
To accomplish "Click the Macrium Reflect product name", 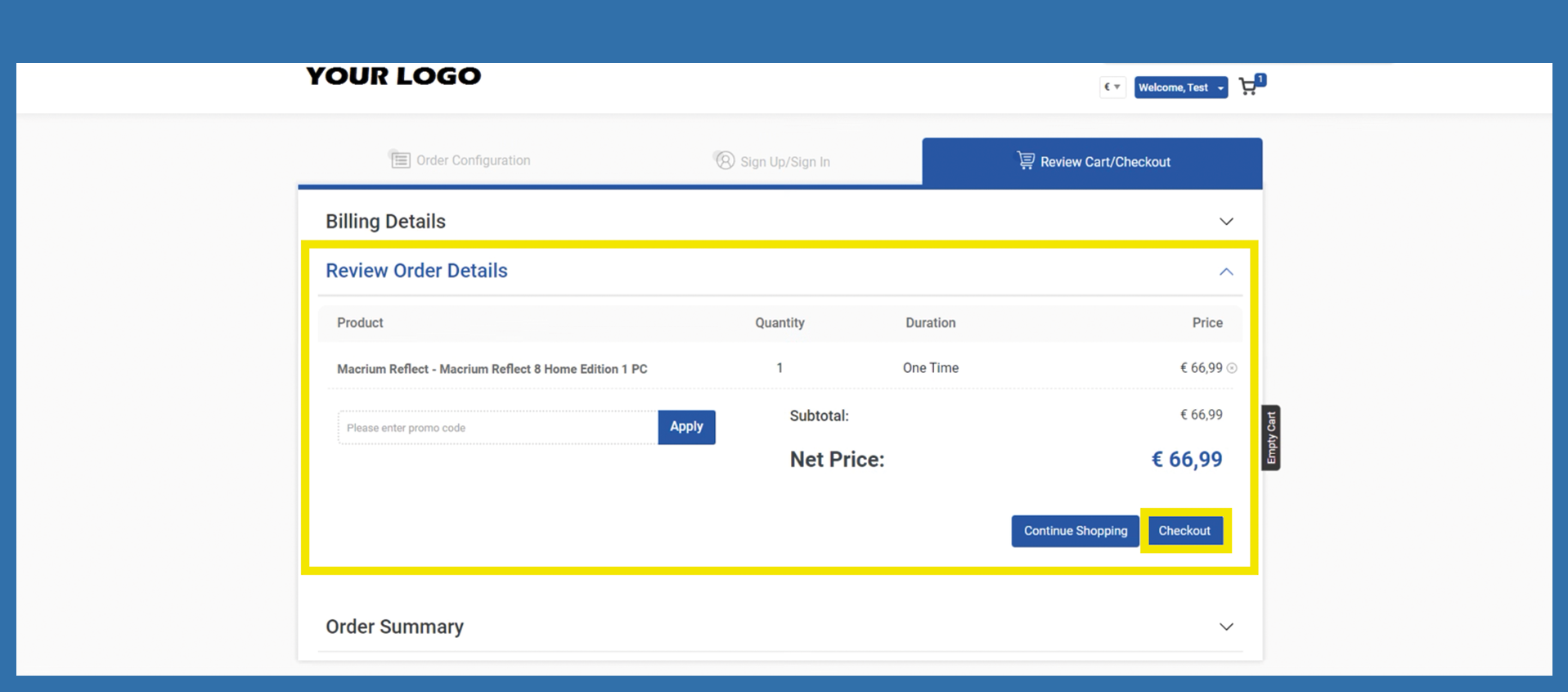I will pyautogui.click(x=492, y=369).
